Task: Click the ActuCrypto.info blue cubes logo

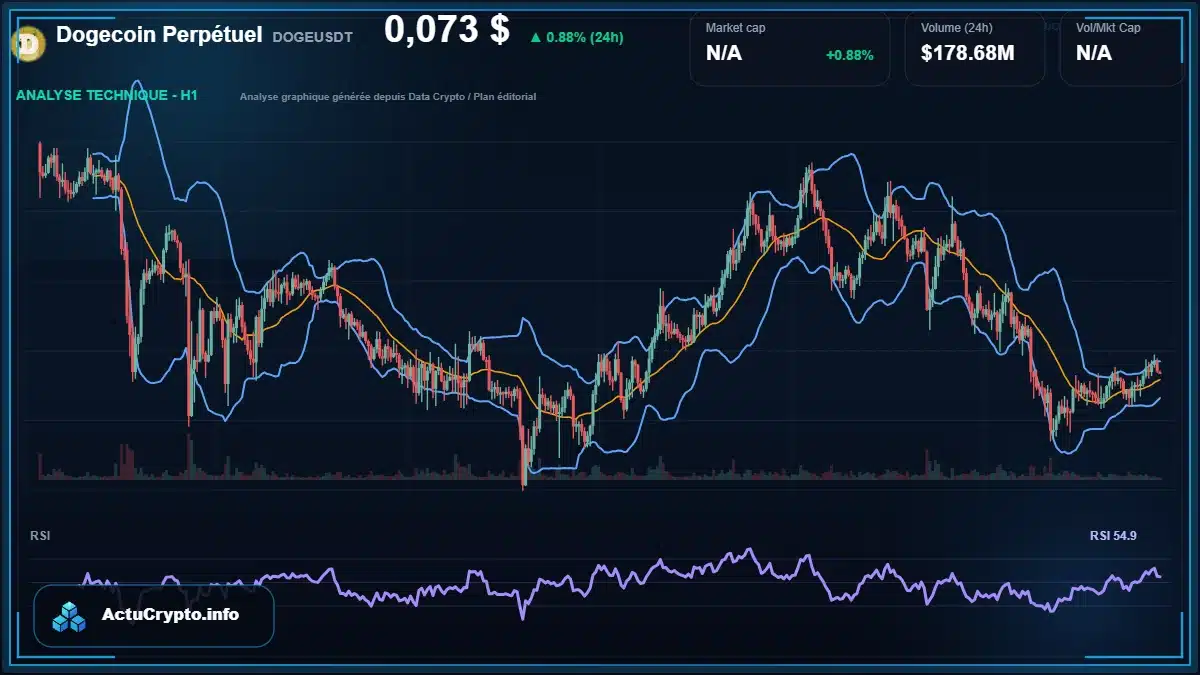Action: 70,616
